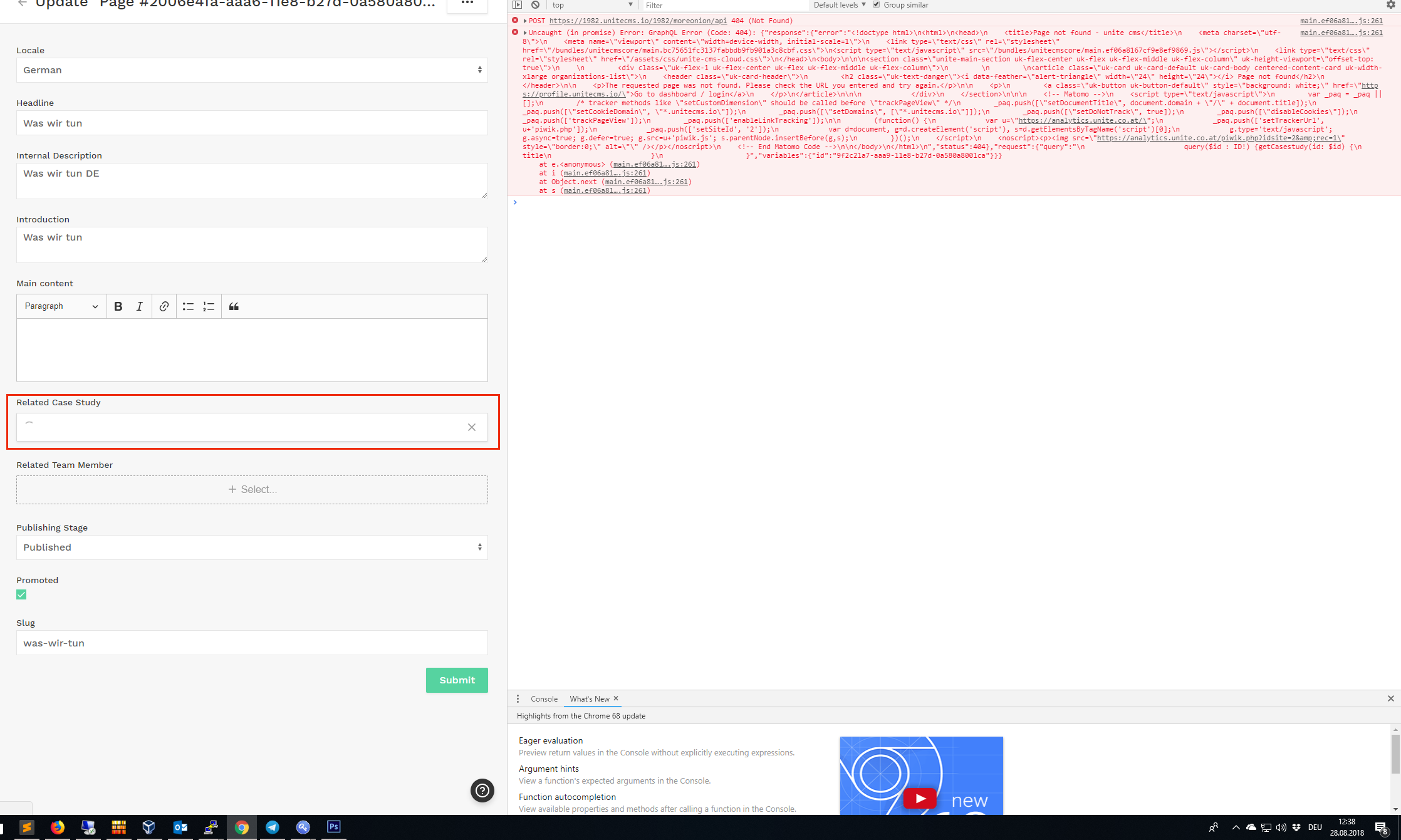Open the Paragraph style dropdown
The height and width of the screenshot is (840, 1401).
pos(61,306)
